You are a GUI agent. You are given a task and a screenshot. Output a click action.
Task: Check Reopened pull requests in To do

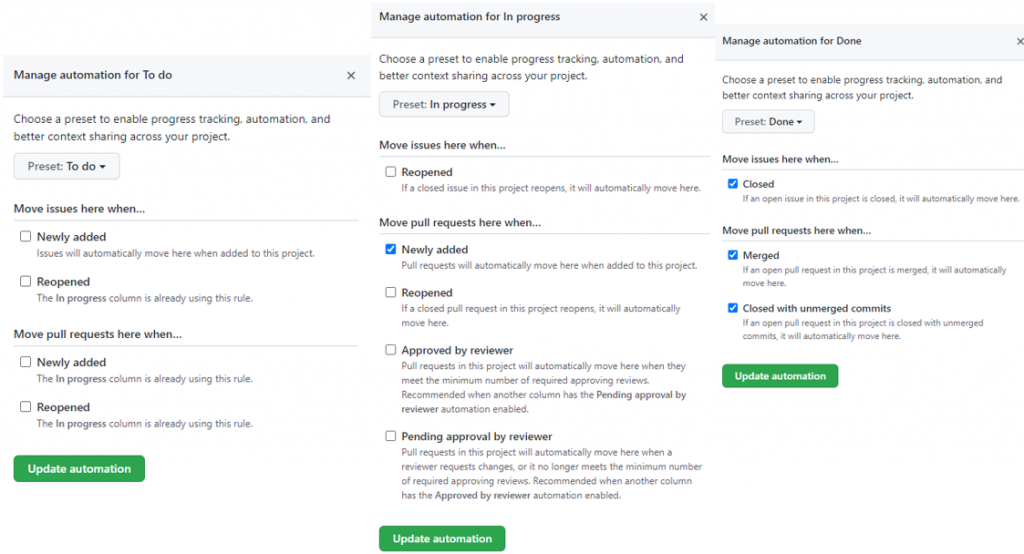(x=25, y=407)
